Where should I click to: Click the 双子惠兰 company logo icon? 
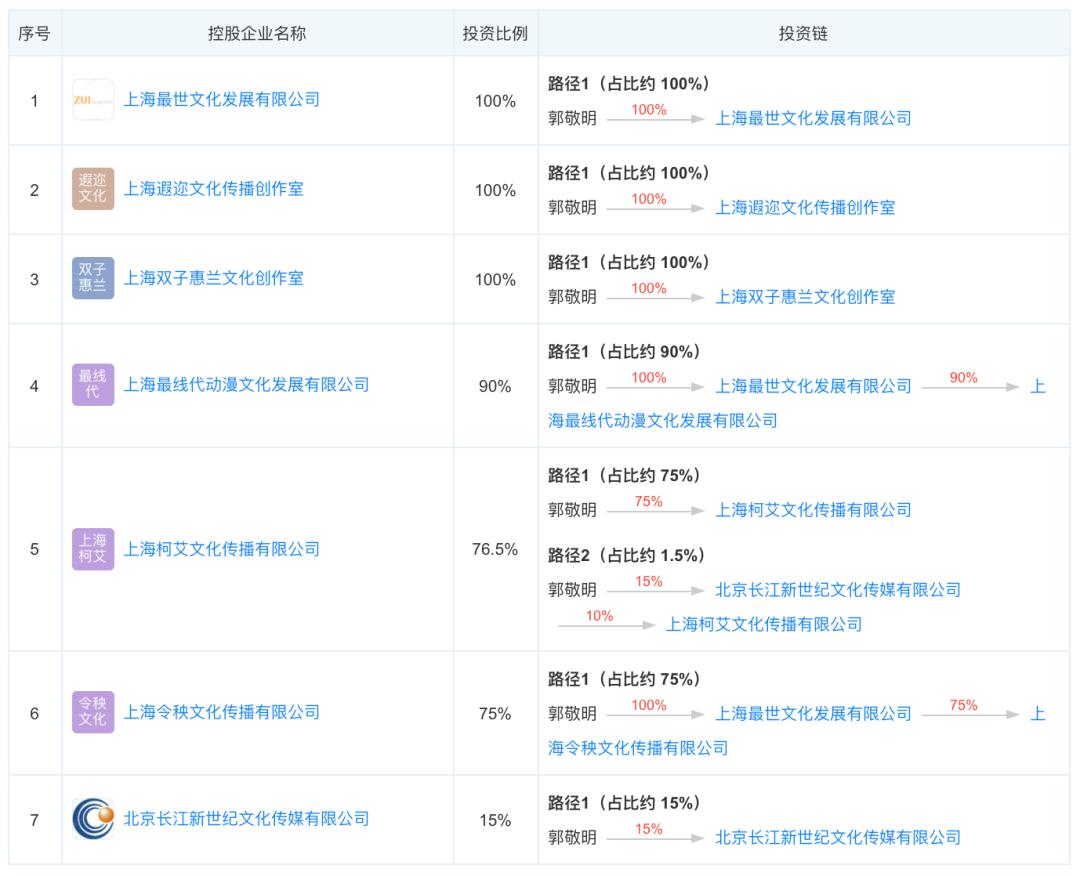tap(93, 278)
